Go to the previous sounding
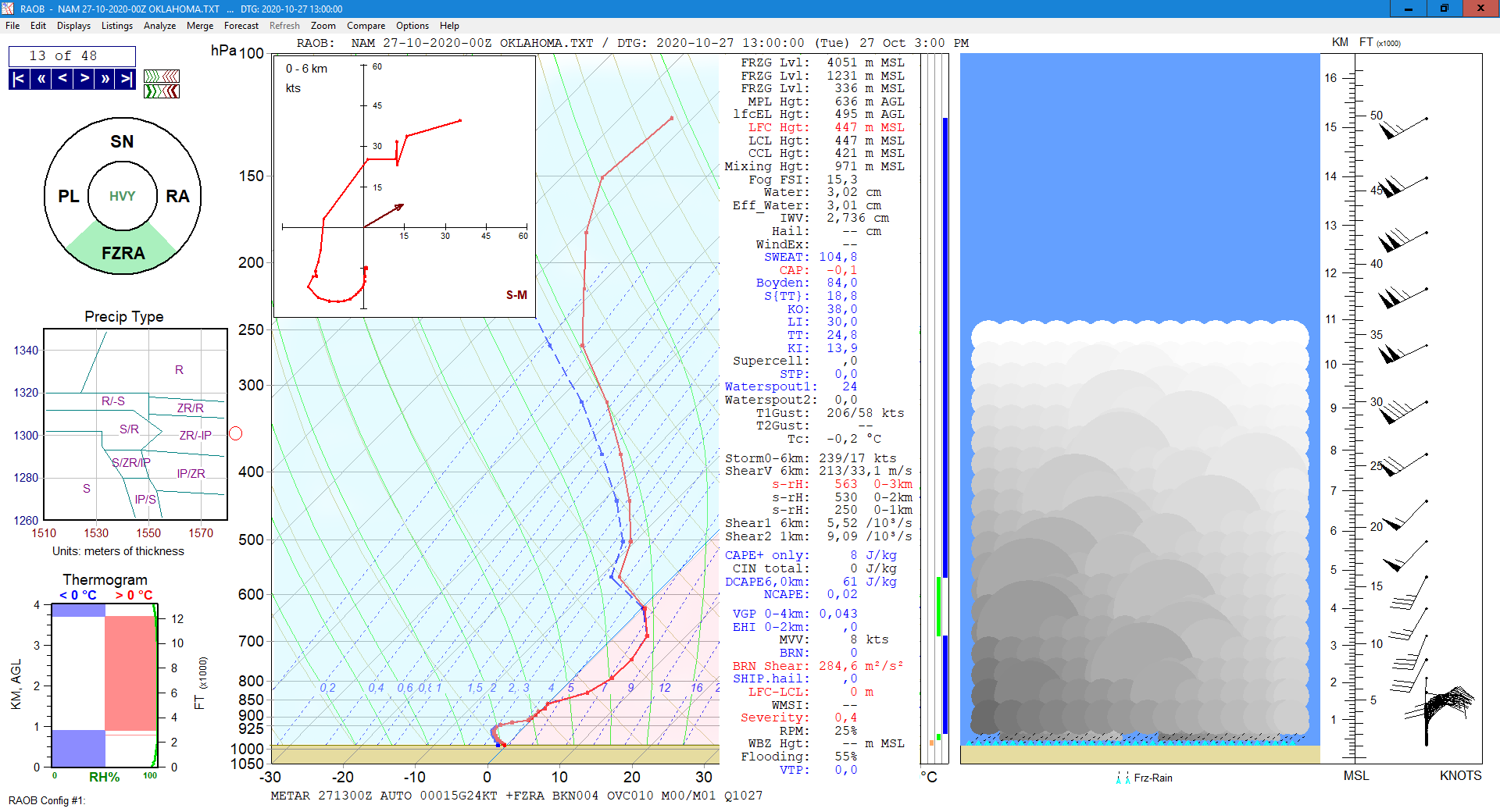 click(x=62, y=79)
